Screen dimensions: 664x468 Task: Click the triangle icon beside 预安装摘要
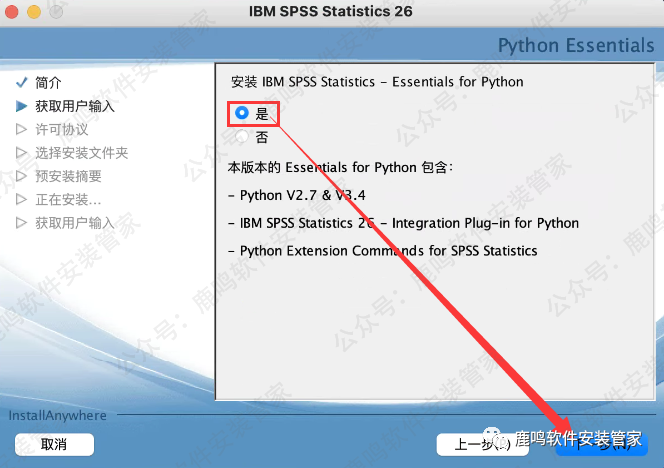(x=21, y=175)
